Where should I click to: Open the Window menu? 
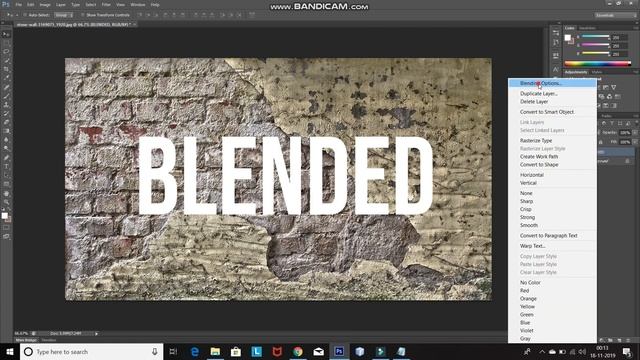point(138,4)
